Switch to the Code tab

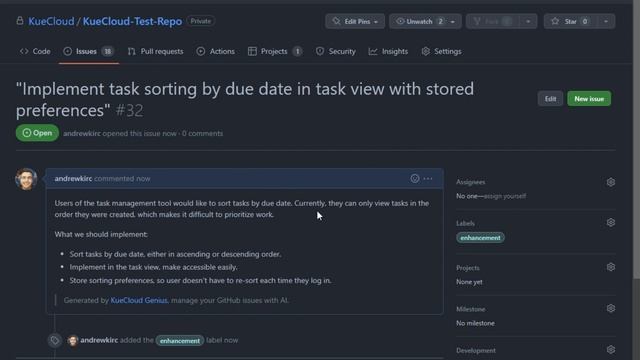point(35,51)
